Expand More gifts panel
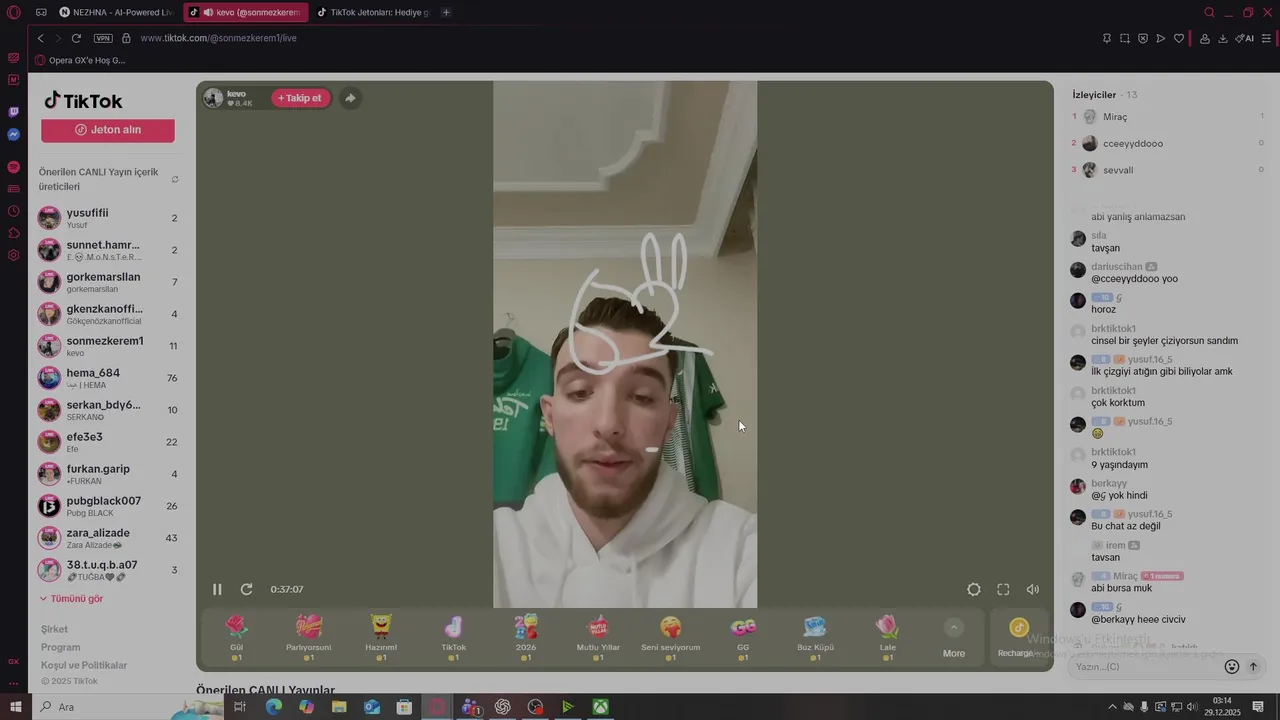This screenshot has width=1280, height=720. point(954,639)
